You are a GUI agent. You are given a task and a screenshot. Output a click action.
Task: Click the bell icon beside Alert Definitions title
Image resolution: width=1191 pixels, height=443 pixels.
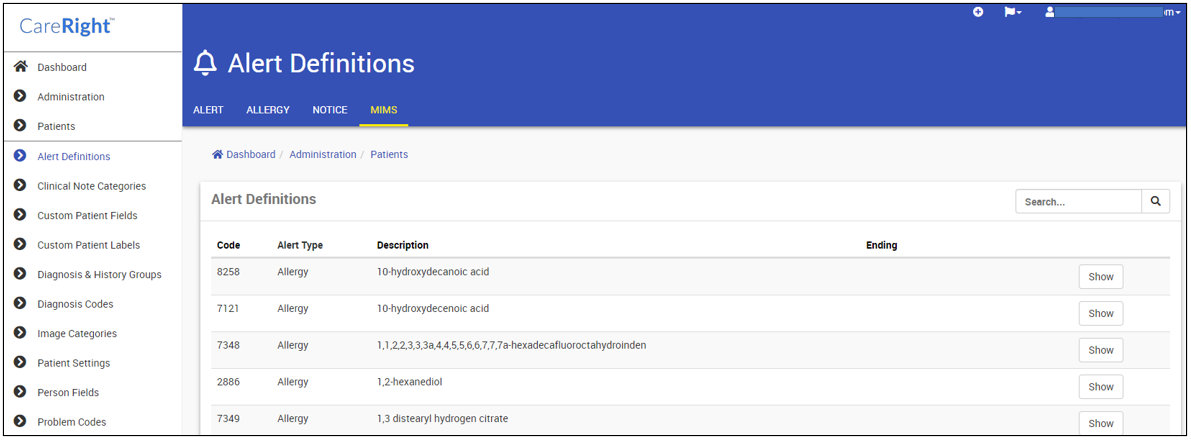[205, 63]
